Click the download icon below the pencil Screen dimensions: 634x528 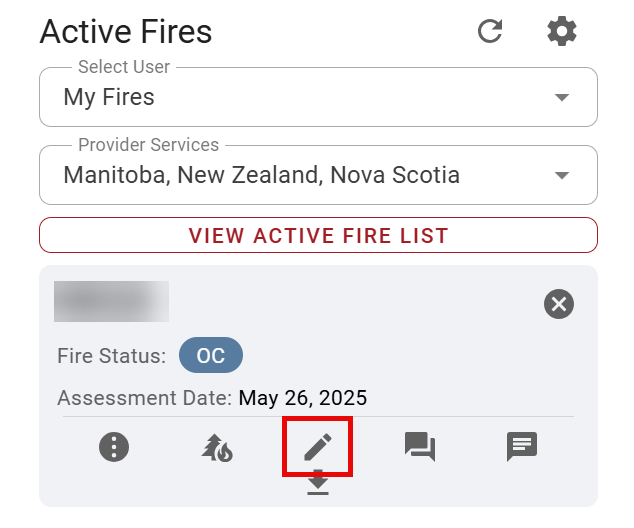pos(318,483)
